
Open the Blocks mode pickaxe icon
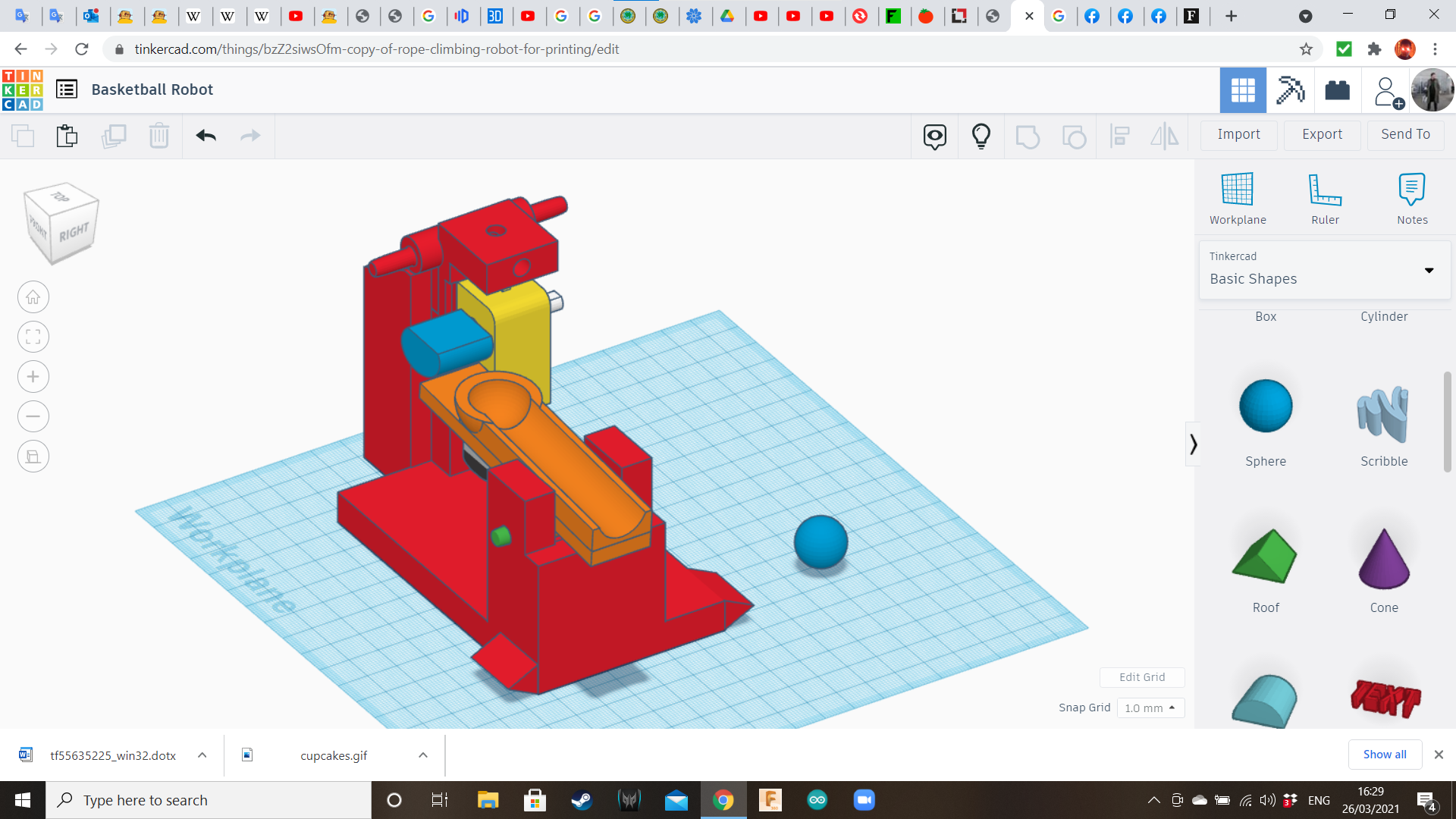1289,90
